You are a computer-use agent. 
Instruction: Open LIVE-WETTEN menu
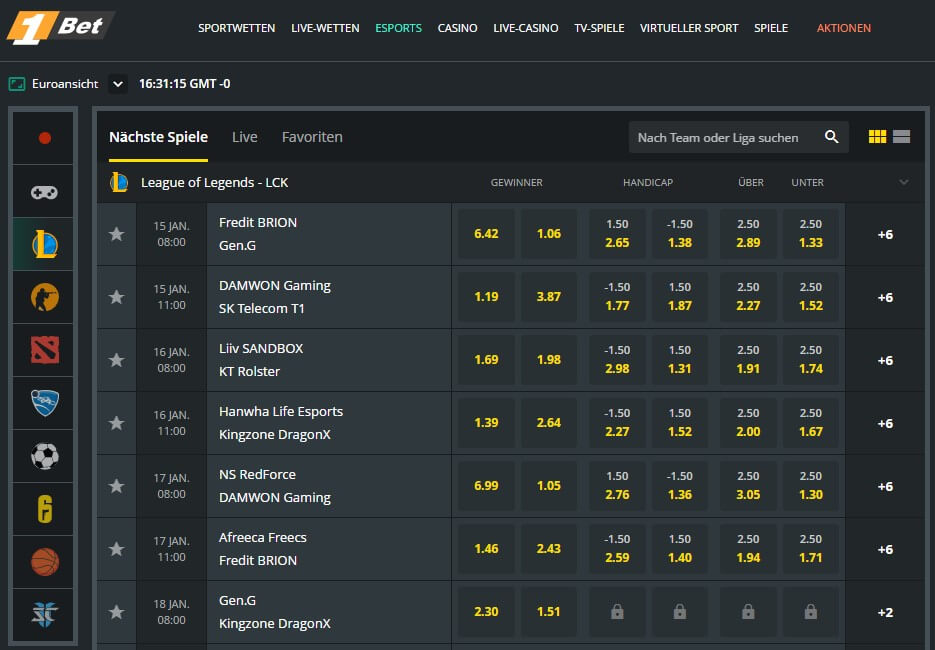325,28
